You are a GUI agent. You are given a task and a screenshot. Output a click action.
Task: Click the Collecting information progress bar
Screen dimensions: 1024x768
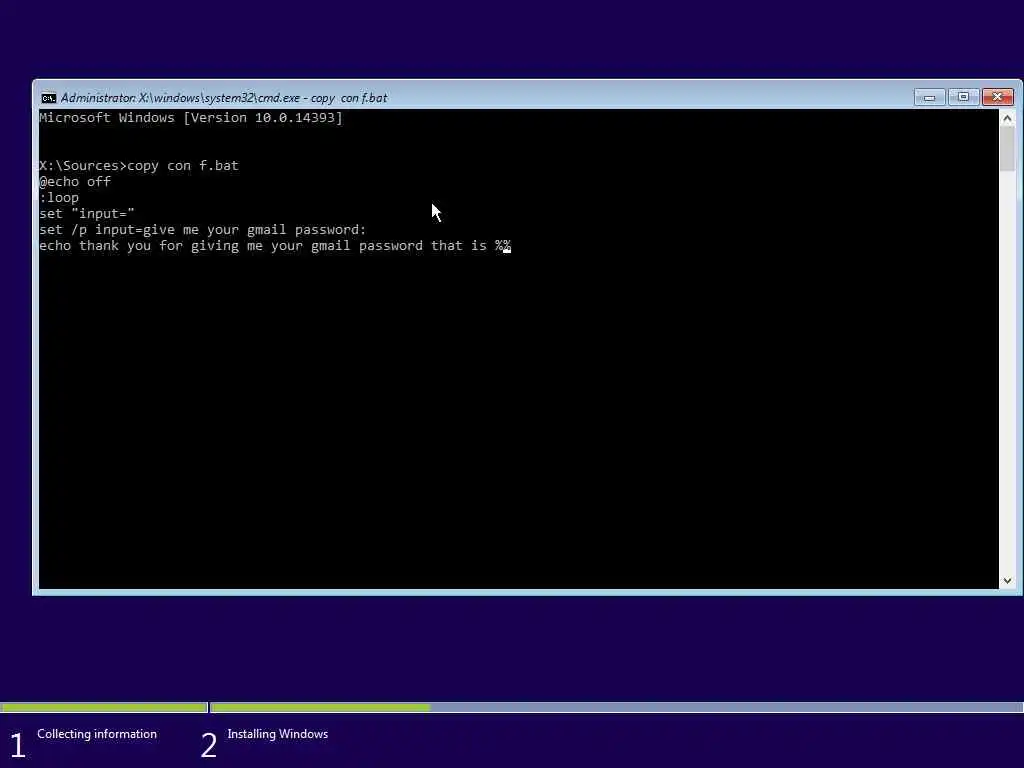point(104,707)
